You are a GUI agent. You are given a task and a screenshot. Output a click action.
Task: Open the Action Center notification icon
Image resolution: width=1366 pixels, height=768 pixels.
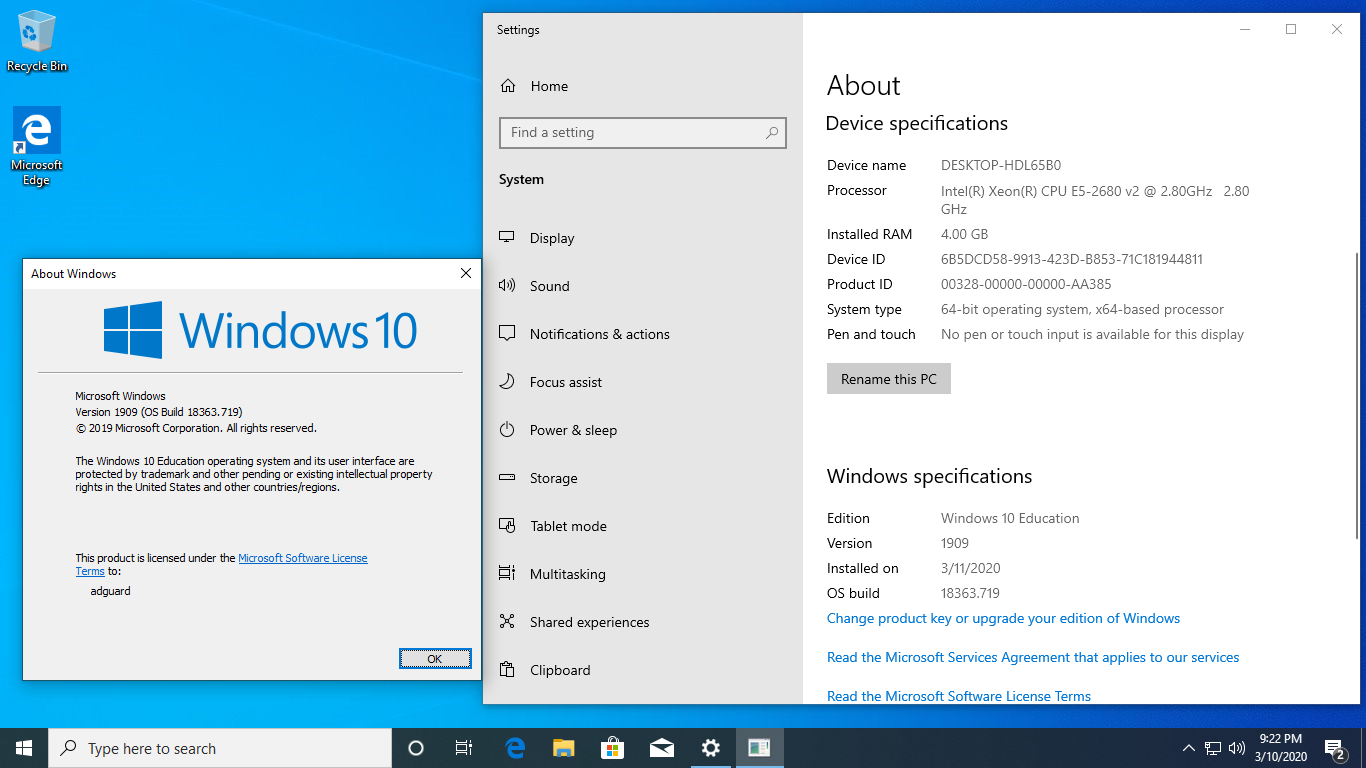(x=1334, y=748)
